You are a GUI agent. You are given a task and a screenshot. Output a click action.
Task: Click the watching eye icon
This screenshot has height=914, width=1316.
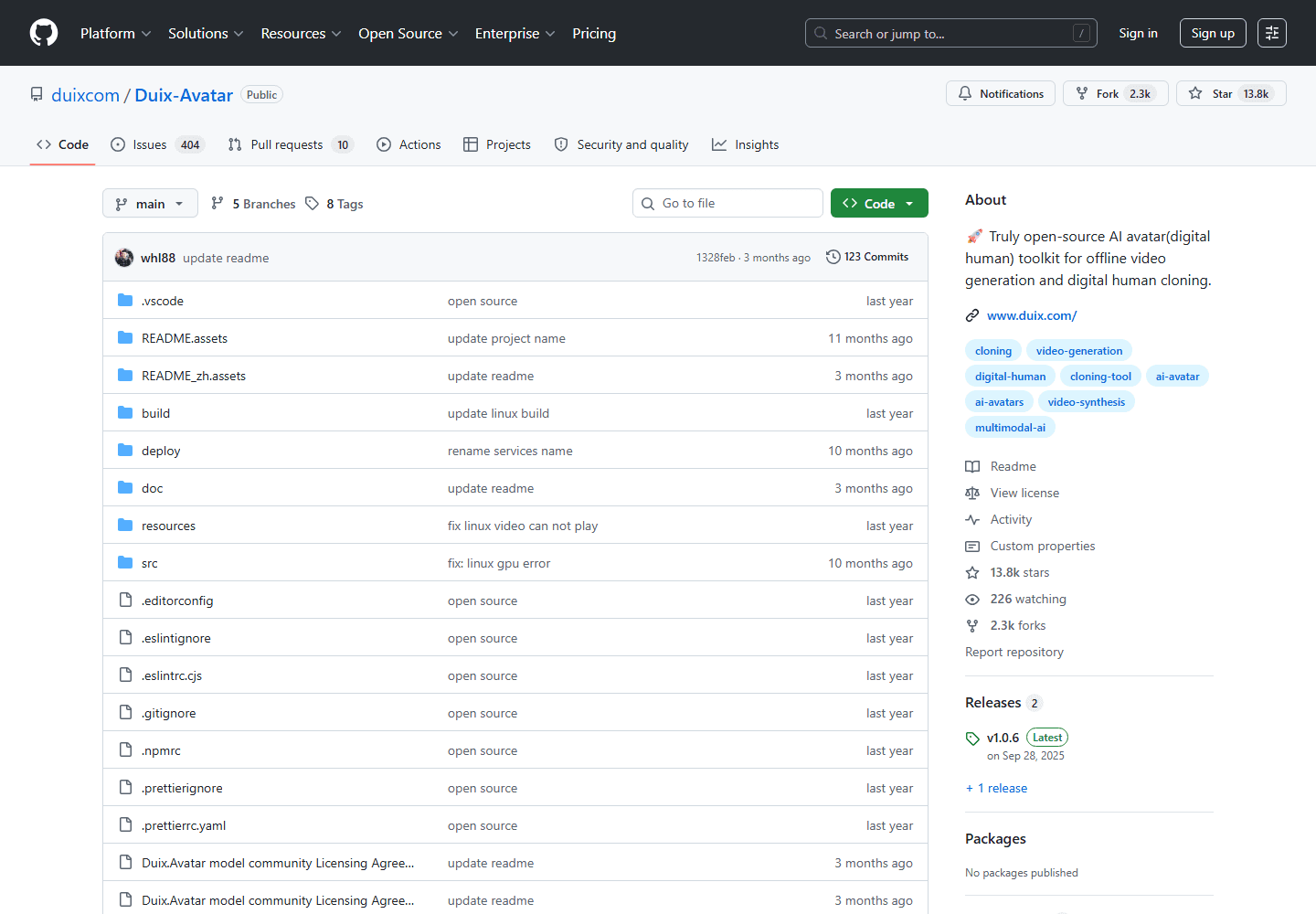(972, 599)
